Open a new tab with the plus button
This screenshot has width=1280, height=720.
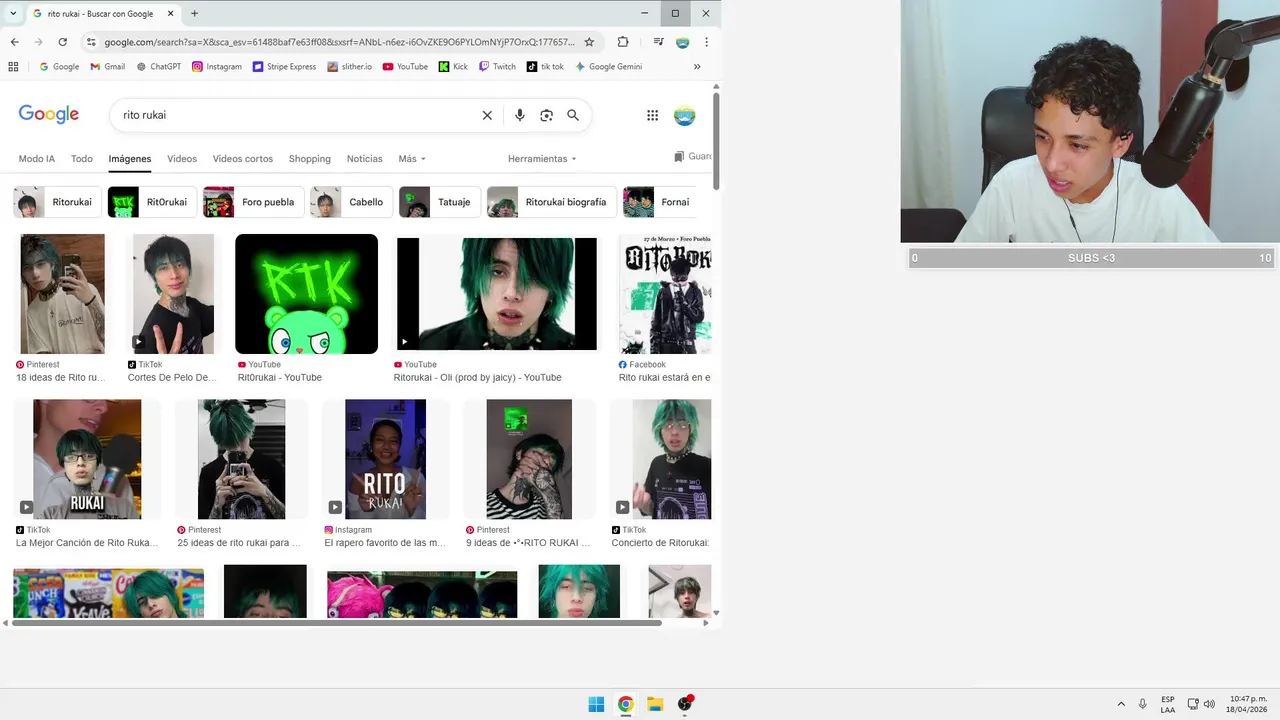(194, 14)
